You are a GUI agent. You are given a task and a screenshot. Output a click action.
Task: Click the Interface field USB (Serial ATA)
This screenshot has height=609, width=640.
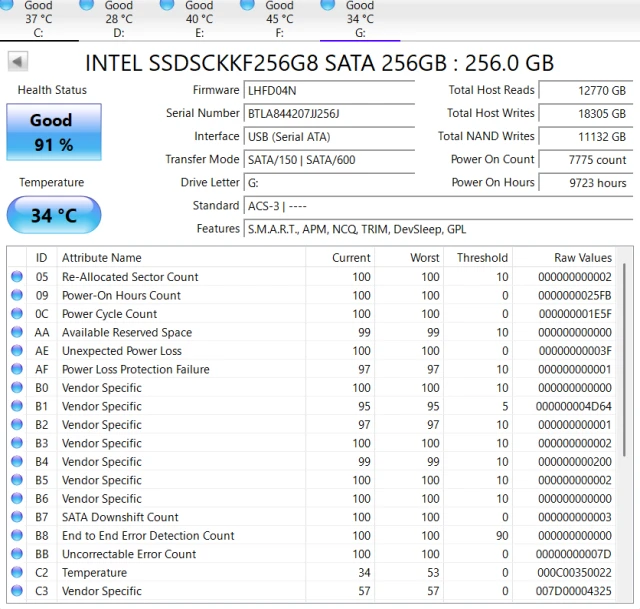tap(329, 136)
